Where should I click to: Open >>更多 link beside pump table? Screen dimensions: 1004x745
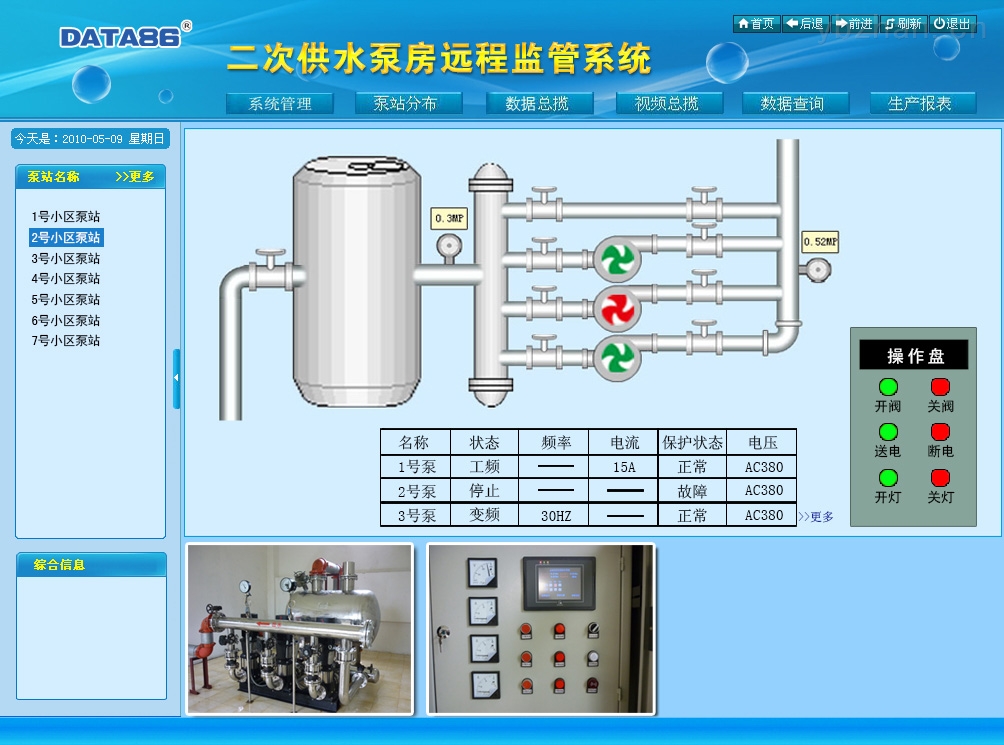click(816, 517)
